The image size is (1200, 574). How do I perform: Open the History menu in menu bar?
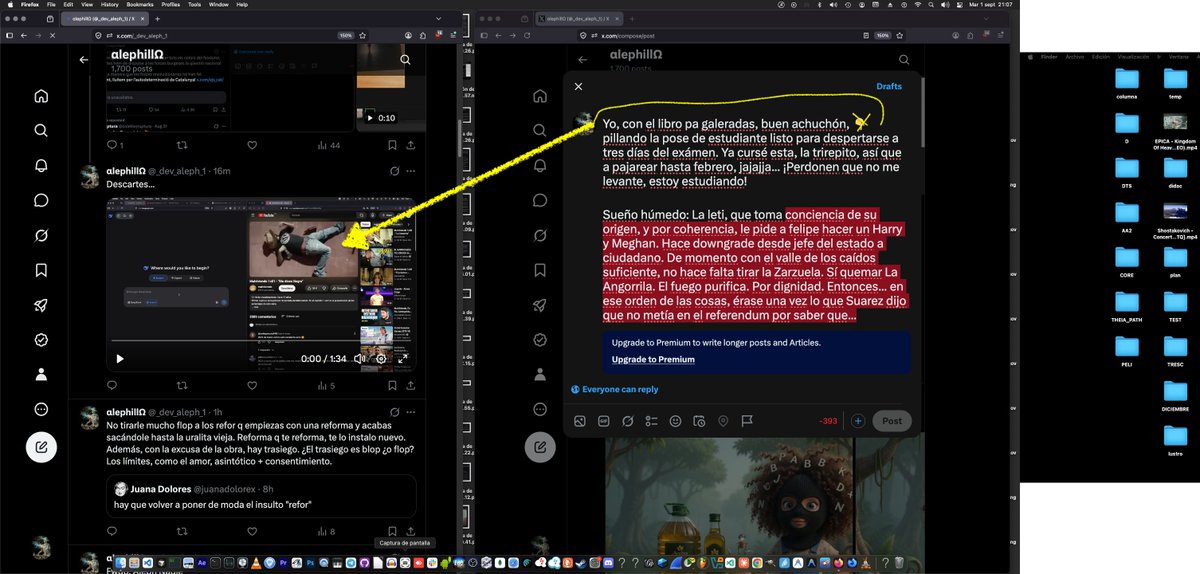click(110, 4)
